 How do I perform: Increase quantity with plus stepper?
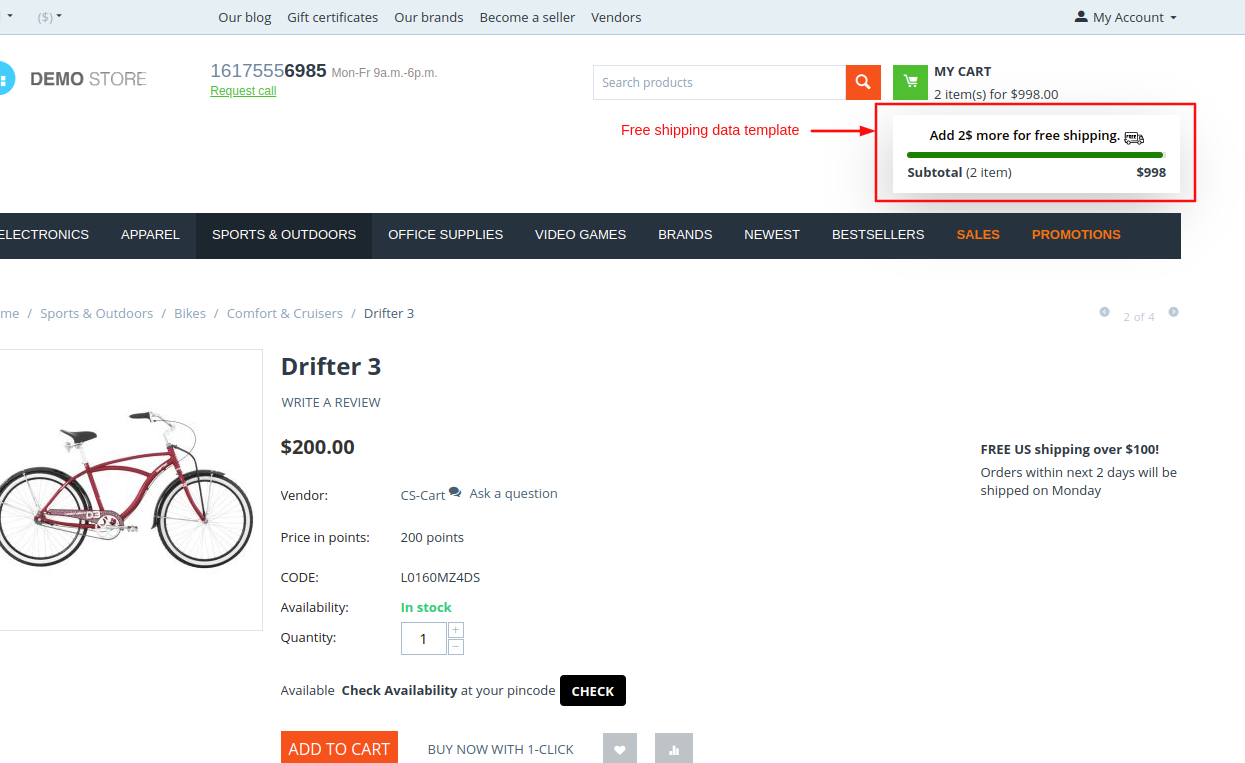[456, 630]
